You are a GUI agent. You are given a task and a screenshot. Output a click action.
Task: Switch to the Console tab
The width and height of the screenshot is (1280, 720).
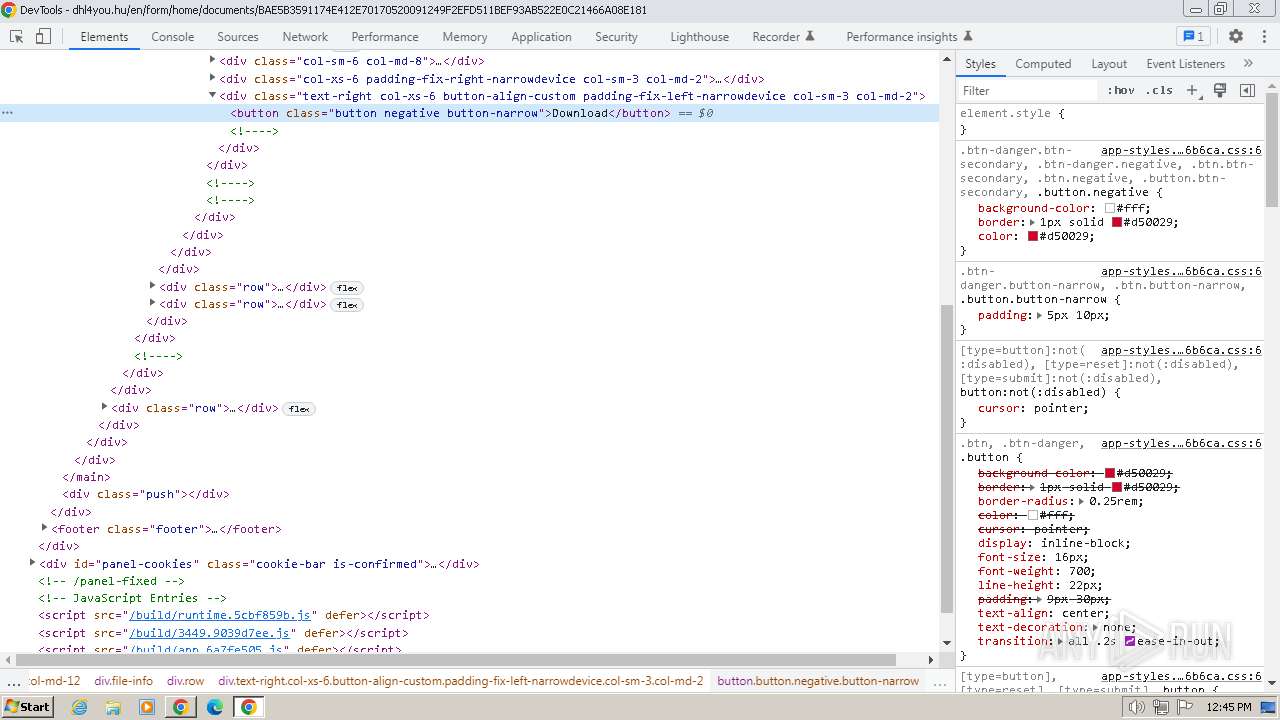pos(173,36)
